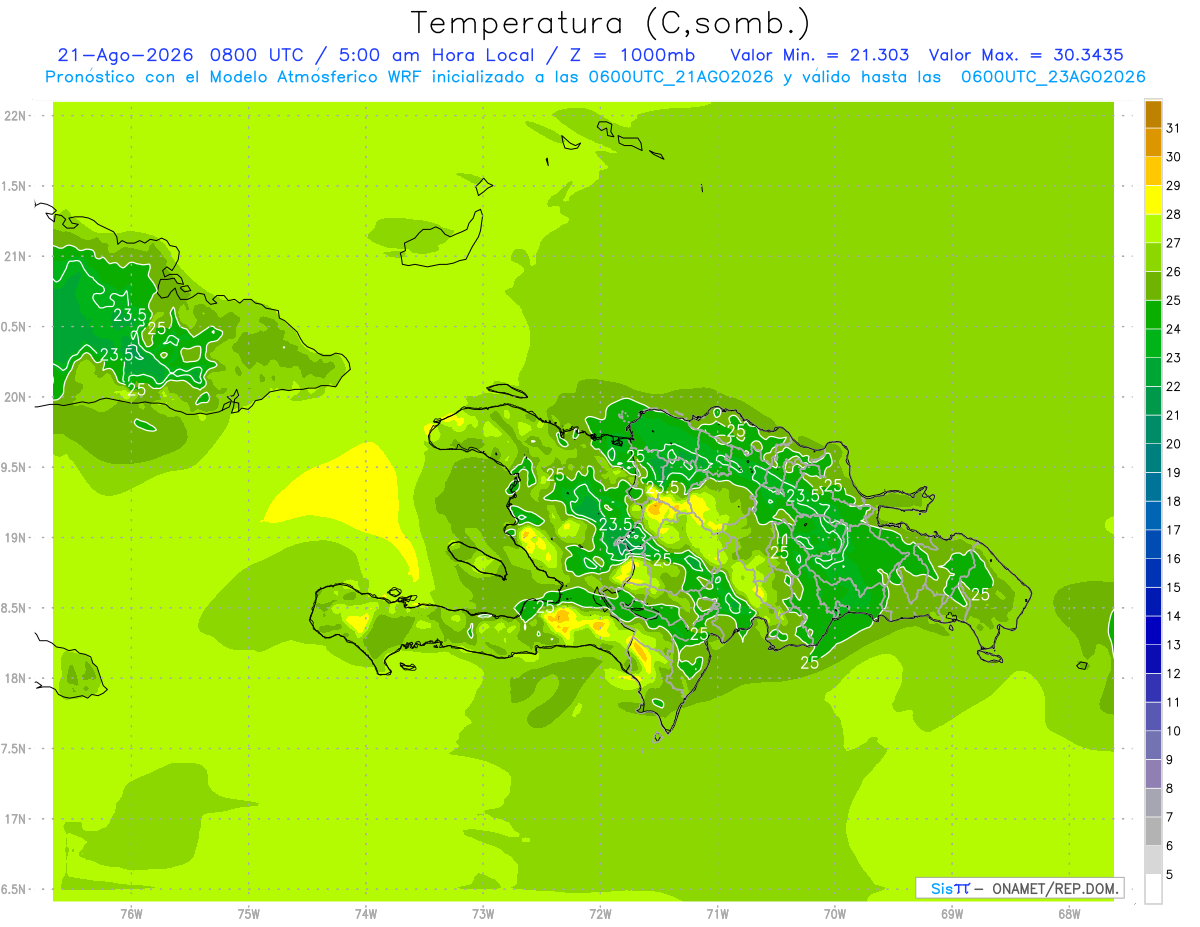This screenshot has height=927, width=1200.
Task: Select the "Valor Min. = 21.303" value
Action: coord(819,55)
